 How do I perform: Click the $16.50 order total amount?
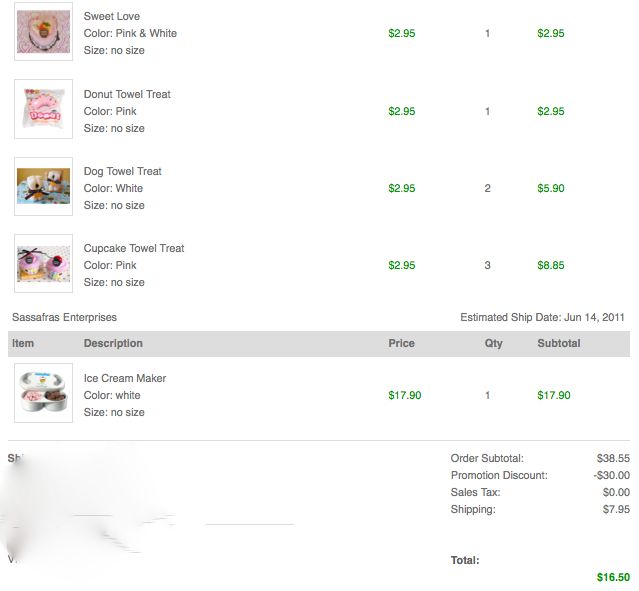click(613, 577)
